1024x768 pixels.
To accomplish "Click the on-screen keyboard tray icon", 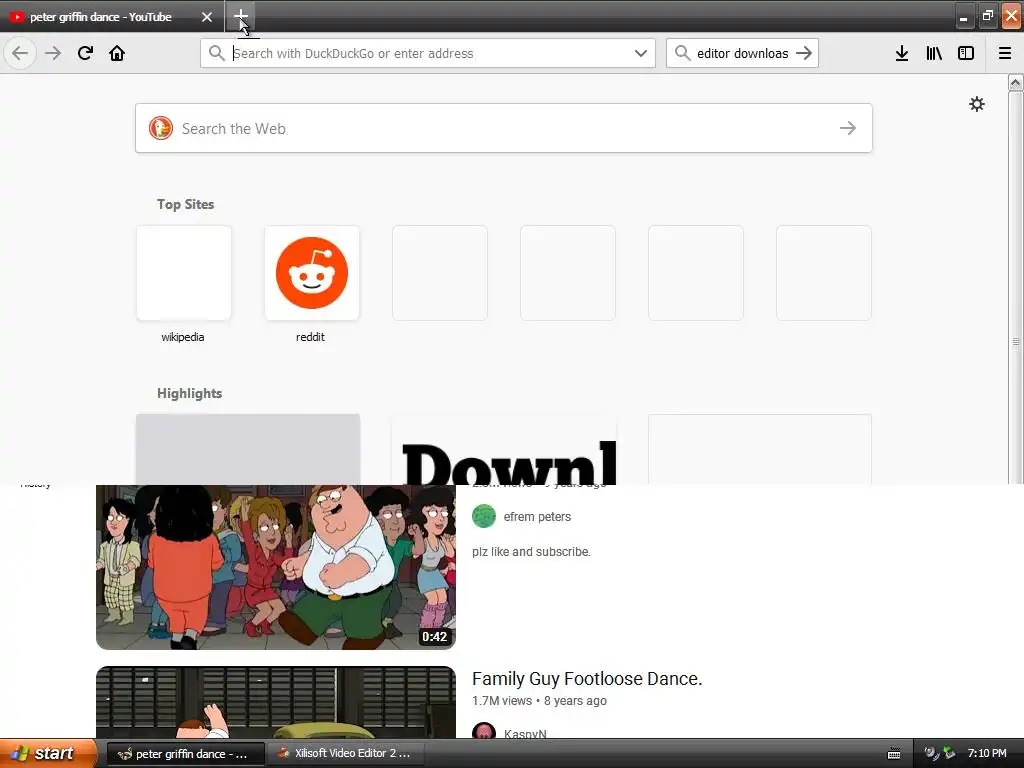I will click(893, 754).
